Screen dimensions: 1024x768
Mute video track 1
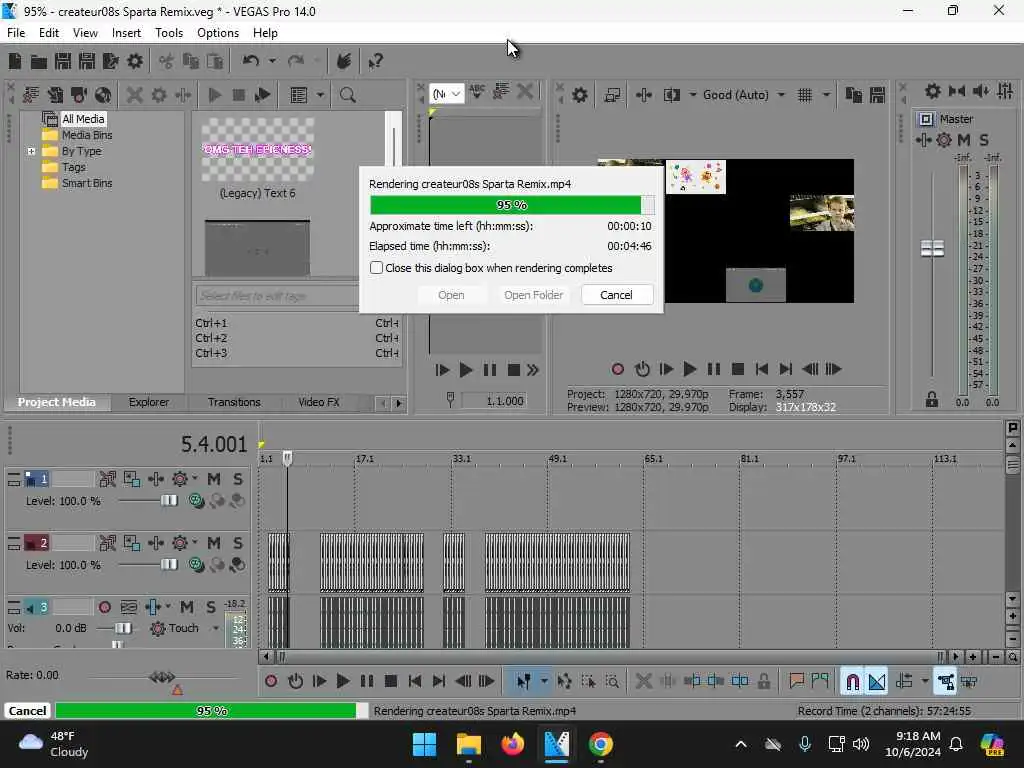pos(214,479)
